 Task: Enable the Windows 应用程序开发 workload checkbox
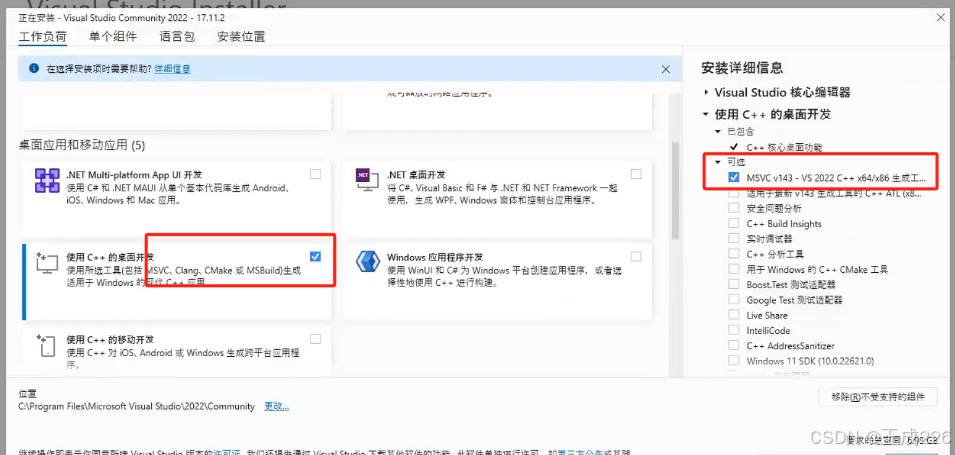click(x=636, y=256)
